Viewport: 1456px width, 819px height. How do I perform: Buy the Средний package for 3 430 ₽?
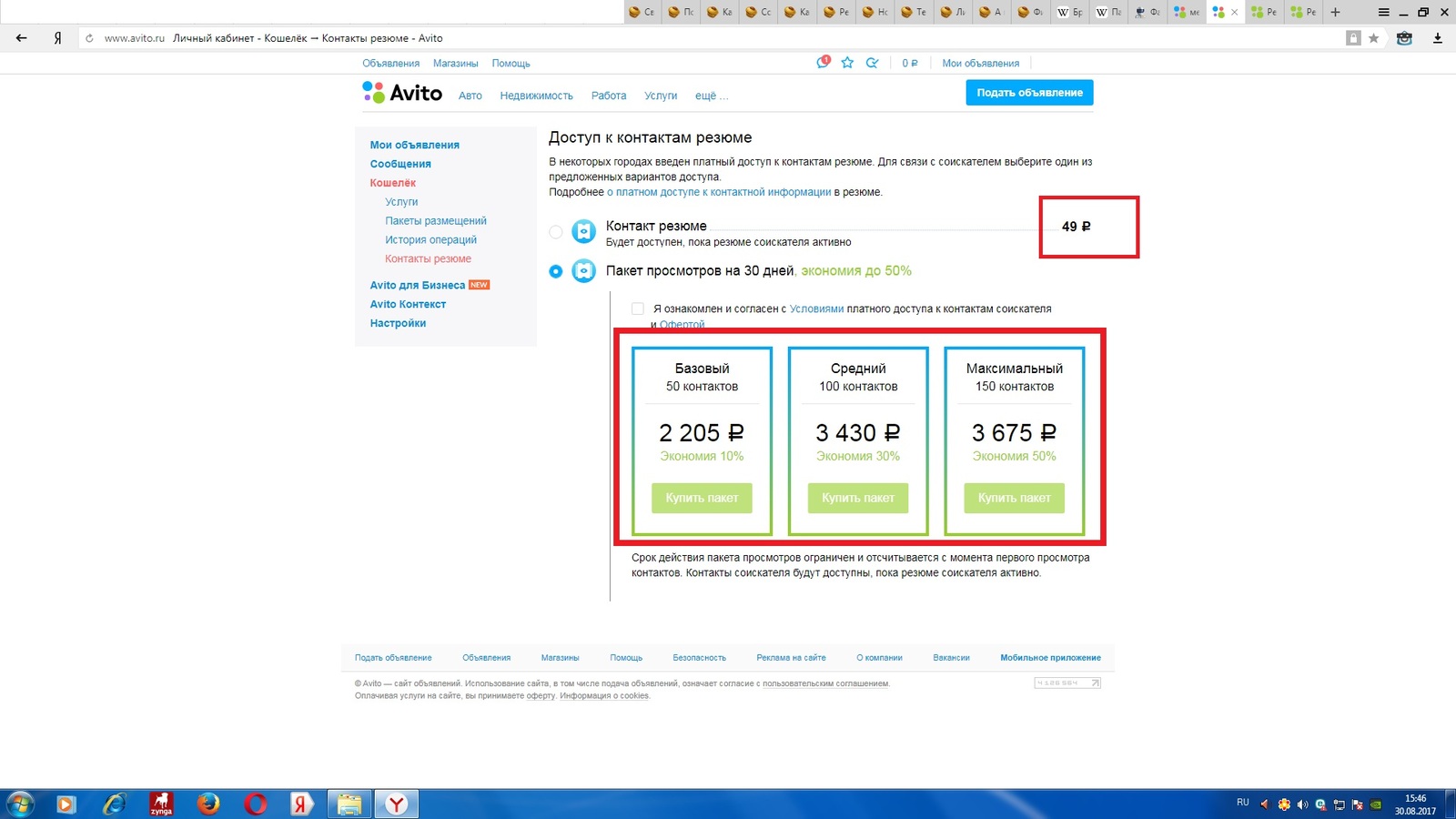click(858, 498)
